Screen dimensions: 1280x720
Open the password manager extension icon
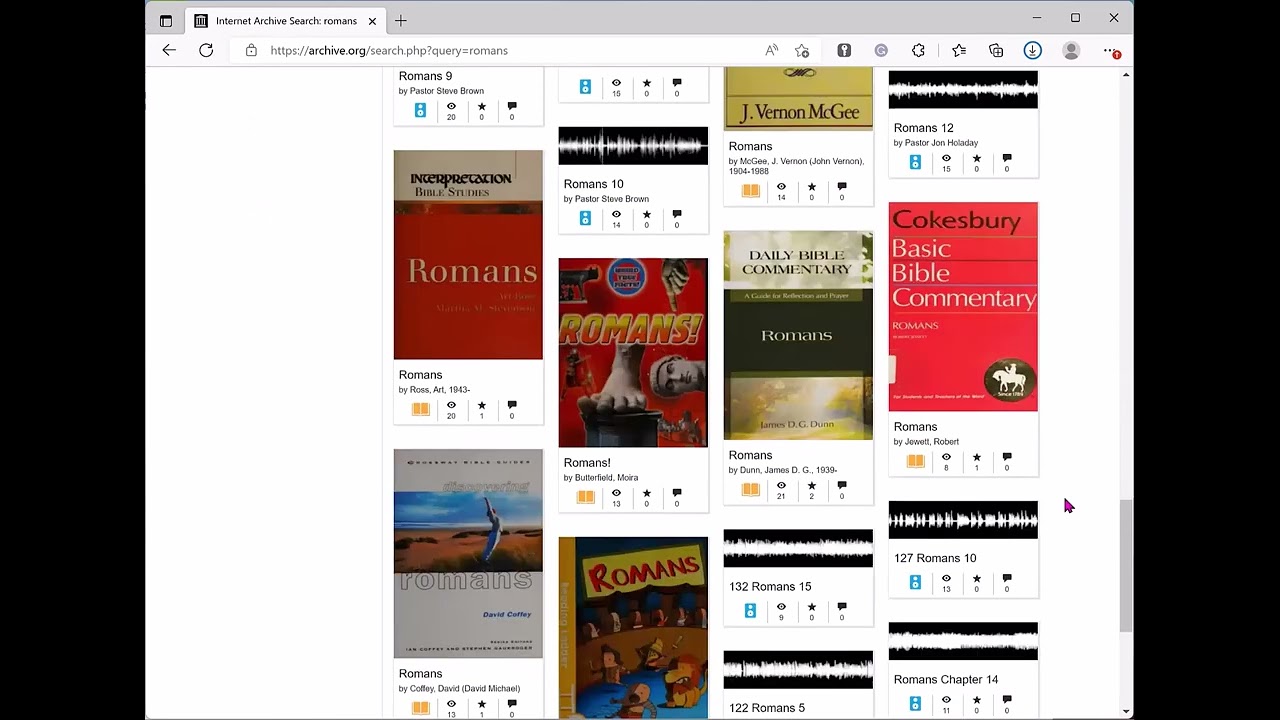(844, 50)
